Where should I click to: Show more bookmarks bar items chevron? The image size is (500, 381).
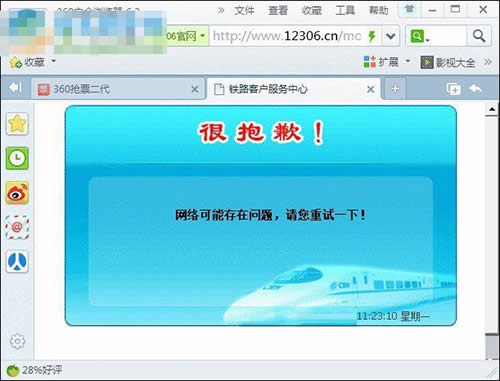point(487,62)
